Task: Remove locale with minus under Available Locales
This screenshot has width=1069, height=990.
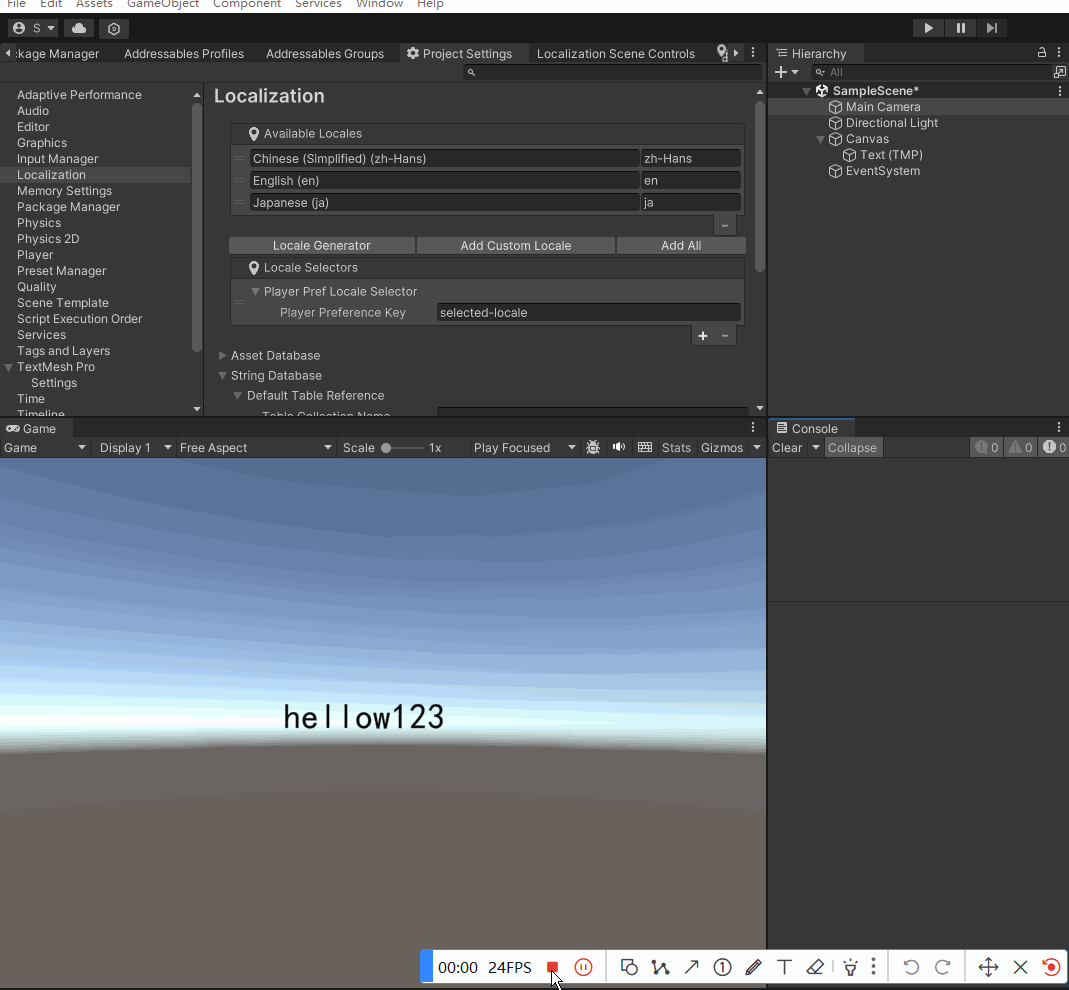Action: (x=725, y=225)
